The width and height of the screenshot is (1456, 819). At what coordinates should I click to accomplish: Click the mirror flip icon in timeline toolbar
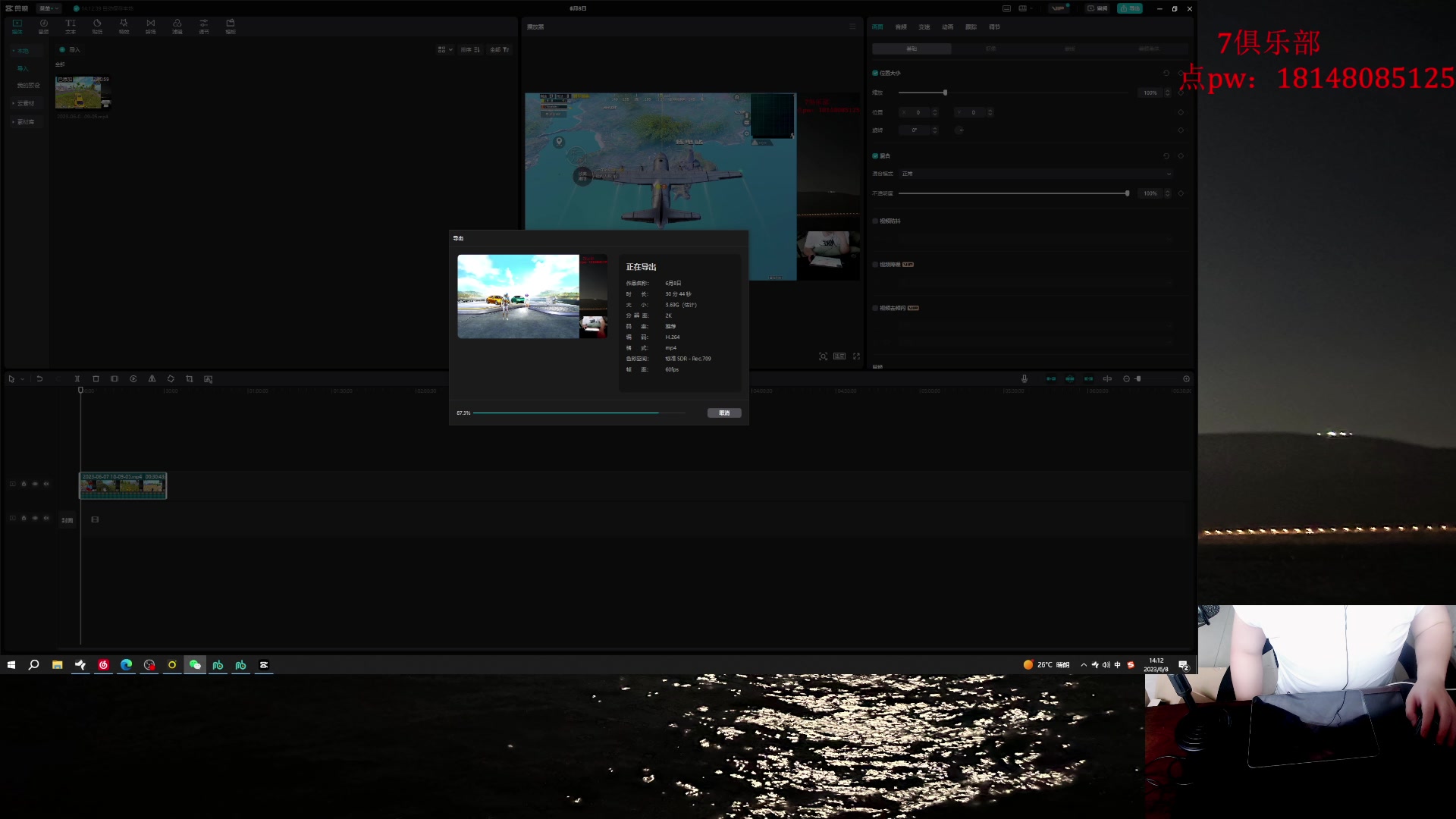click(152, 378)
